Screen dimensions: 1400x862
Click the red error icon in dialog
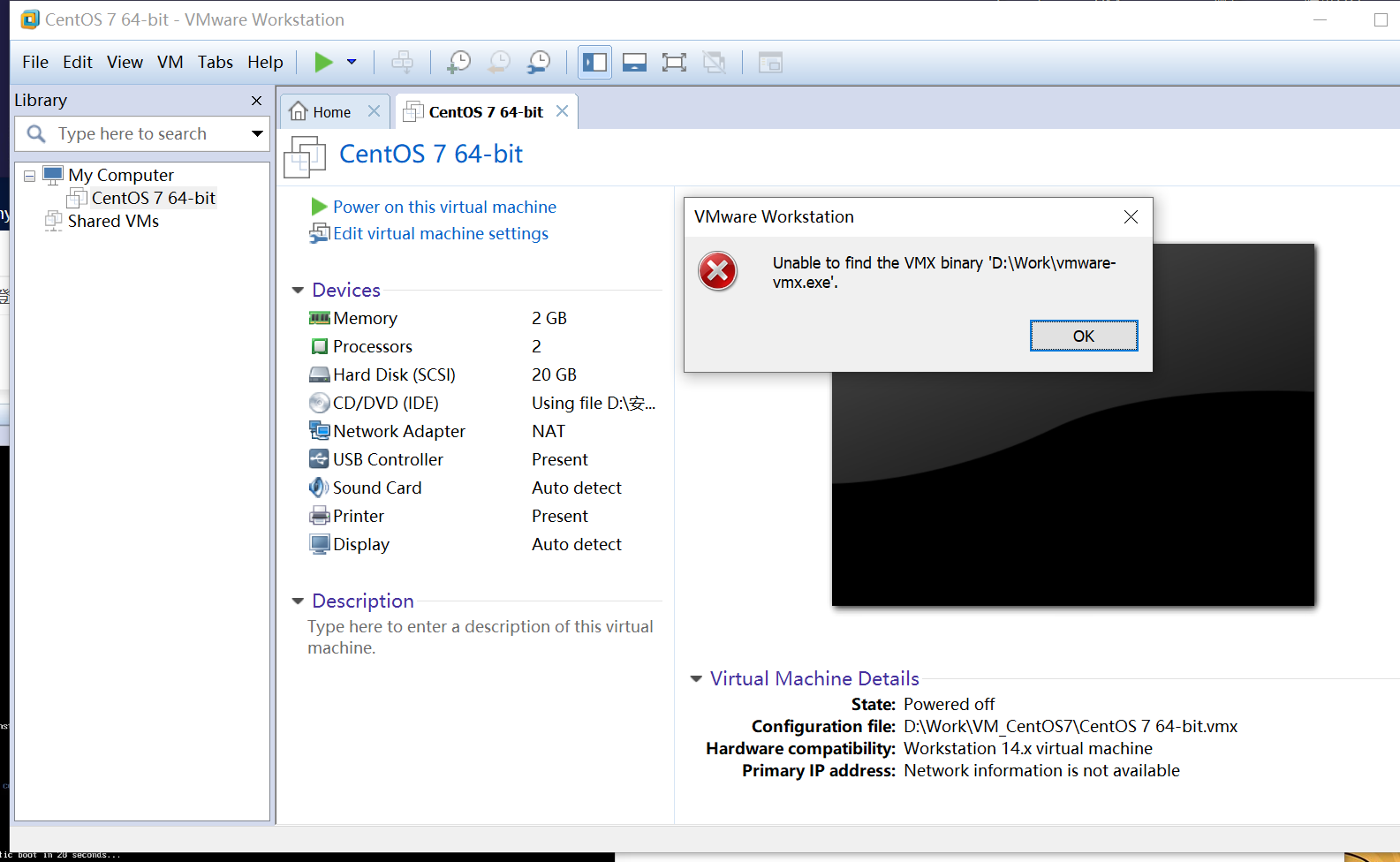point(718,271)
